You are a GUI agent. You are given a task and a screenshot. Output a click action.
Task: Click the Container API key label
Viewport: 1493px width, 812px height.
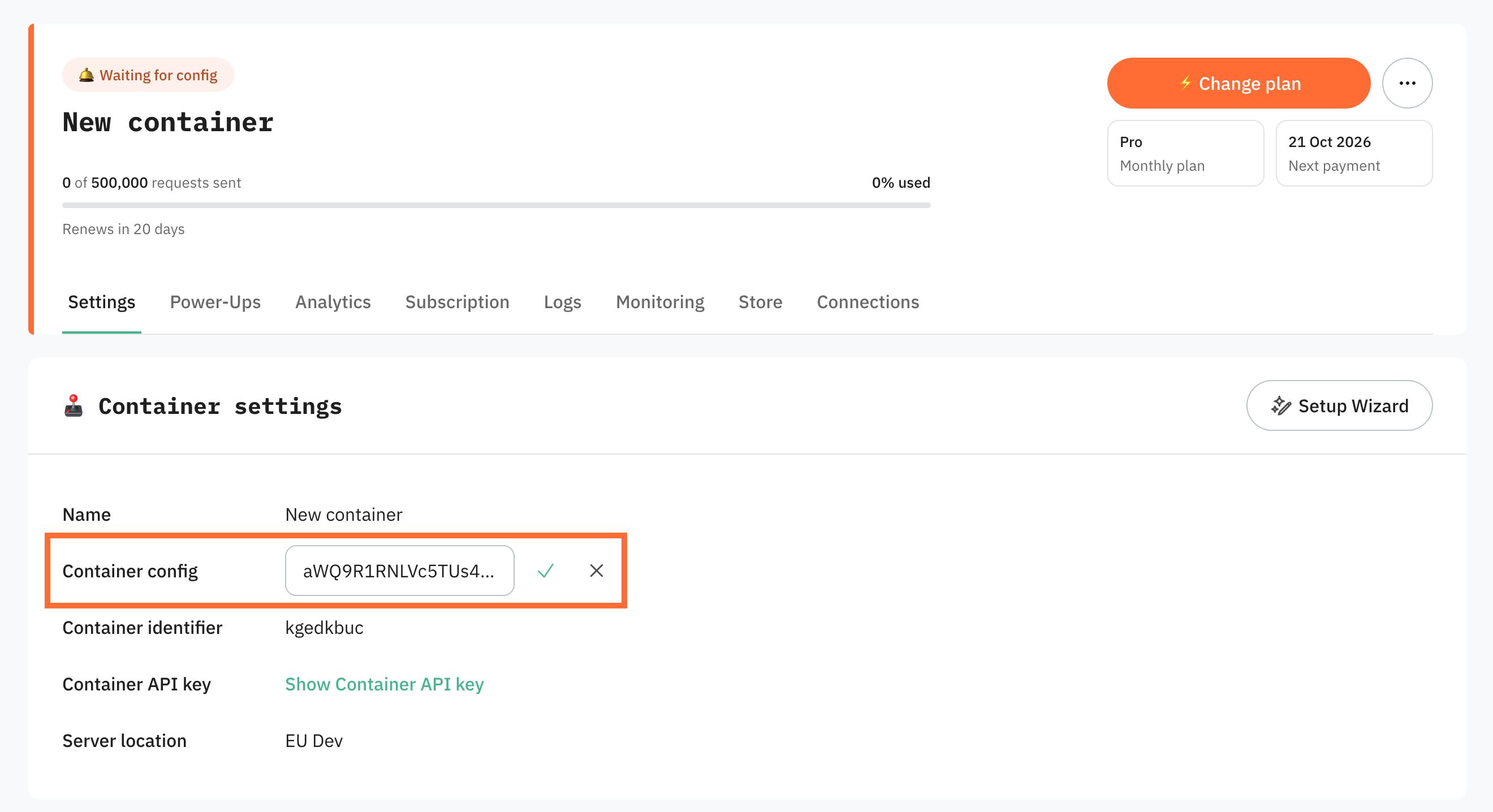click(136, 684)
